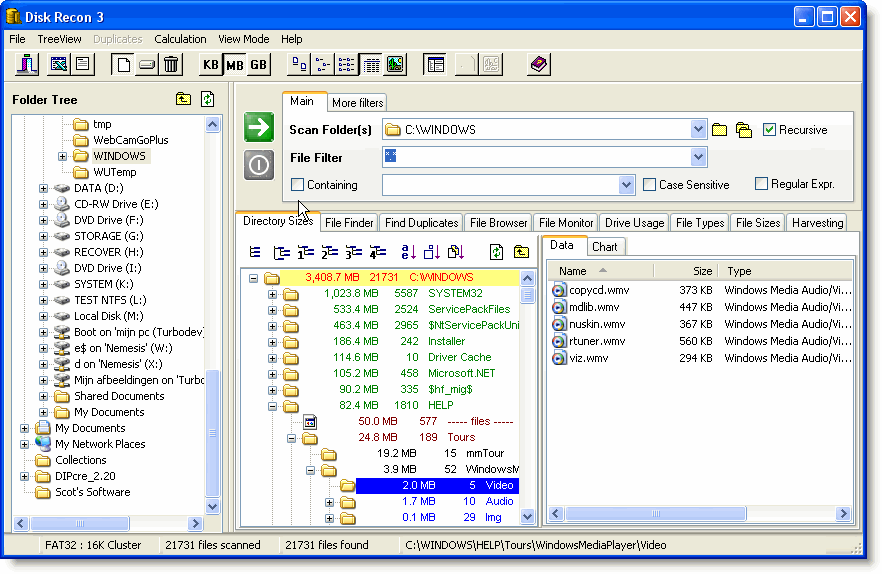Image resolution: width=882 pixels, height=574 pixels.
Task: Switch to list view icon
Action: click(346, 64)
